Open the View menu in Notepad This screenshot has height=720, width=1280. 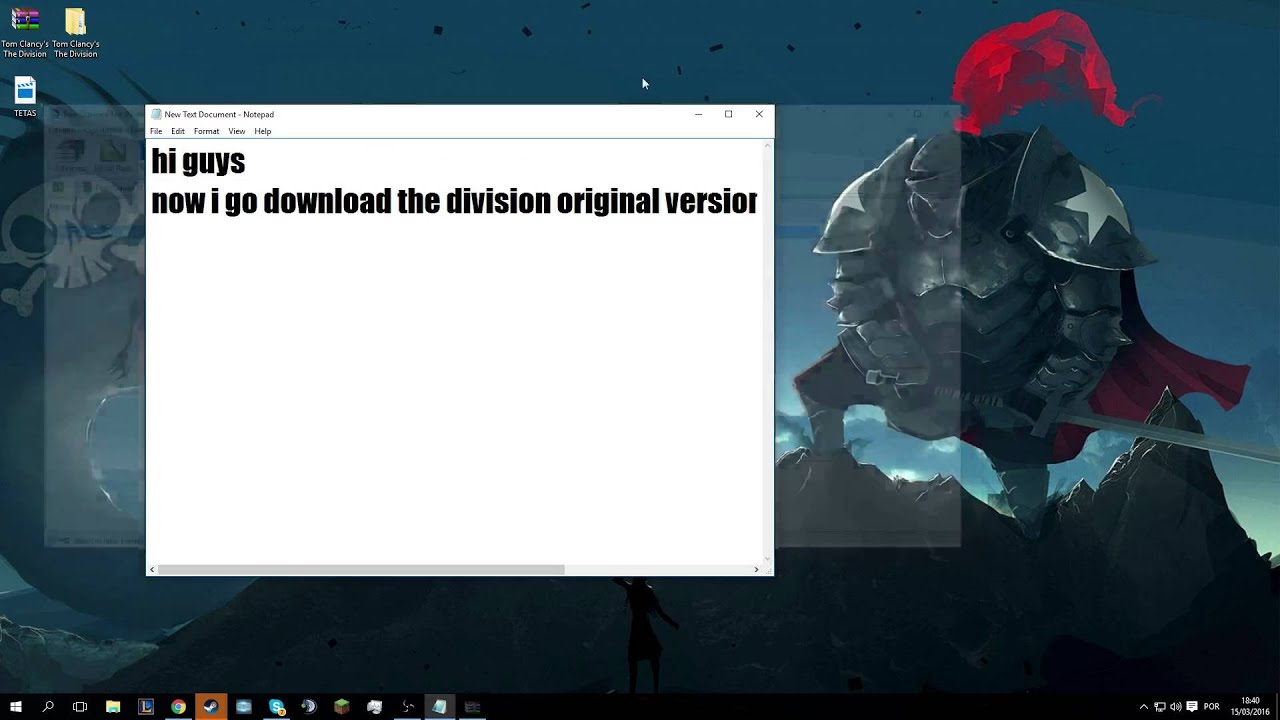(x=237, y=131)
